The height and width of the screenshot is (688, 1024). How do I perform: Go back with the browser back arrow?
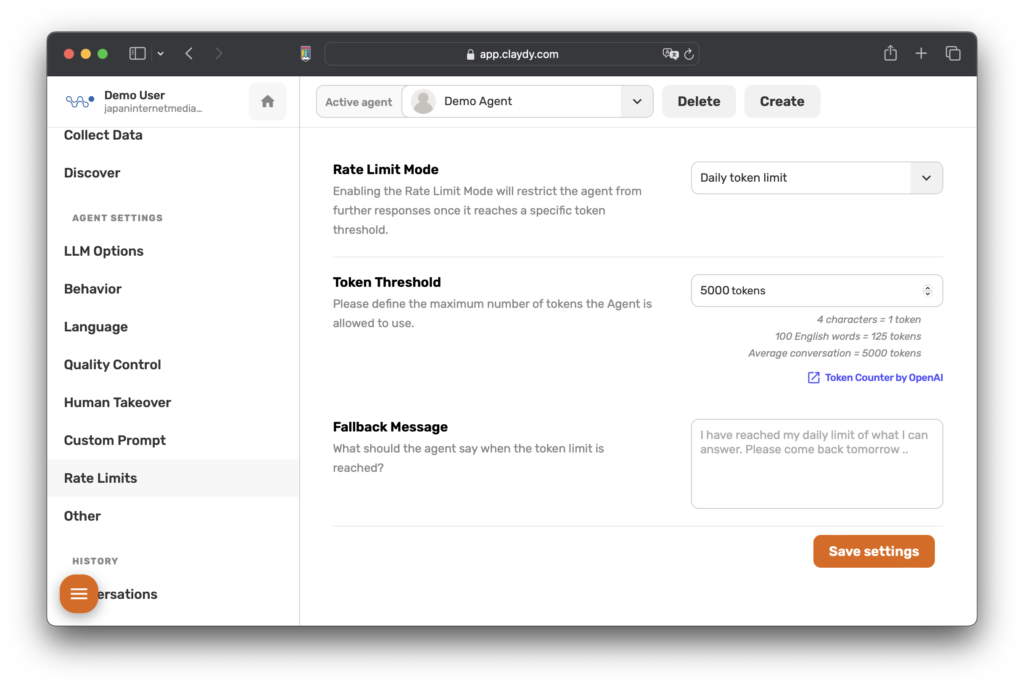click(x=189, y=54)
